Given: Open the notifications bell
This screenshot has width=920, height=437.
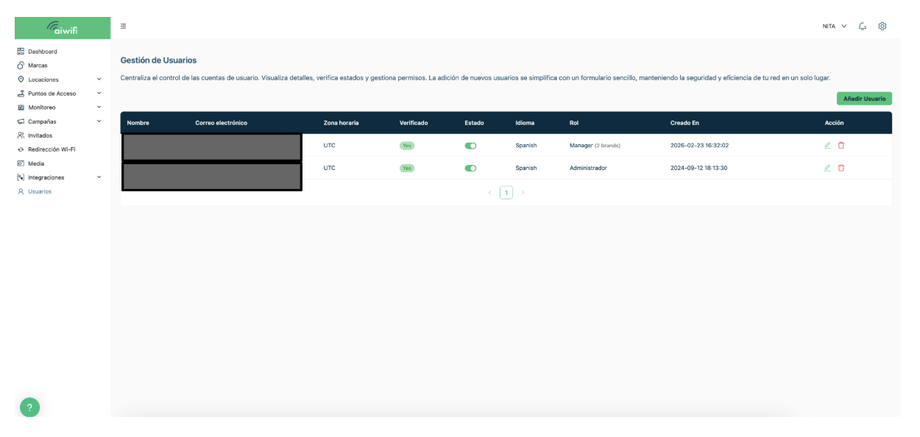Looking at the screenshot, I should pos(862,26).
